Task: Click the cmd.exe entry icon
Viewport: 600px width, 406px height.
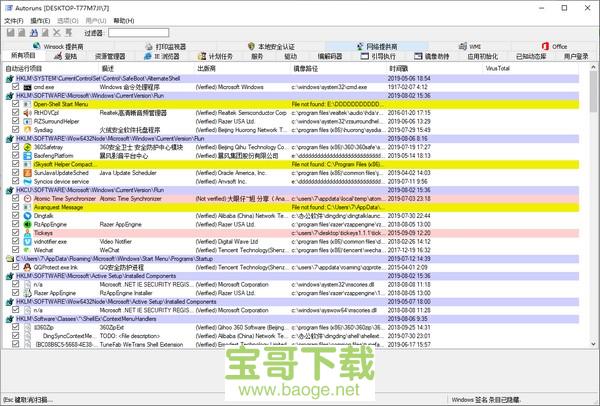Action: 27,87
